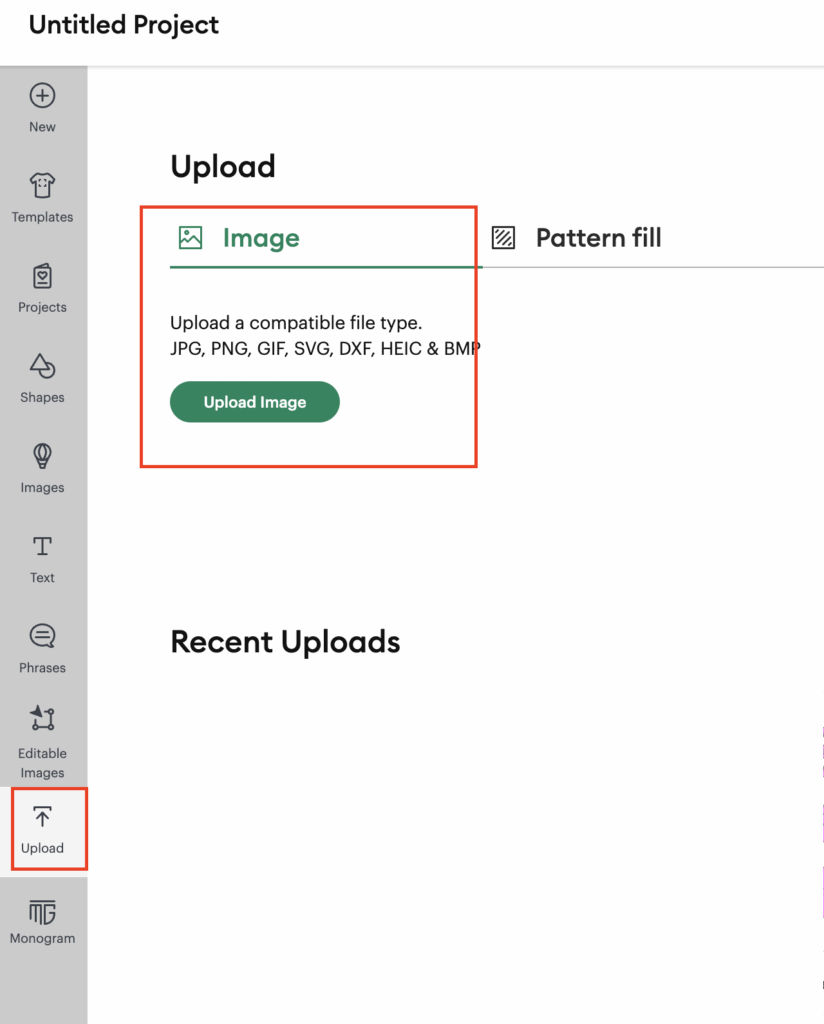Open the Phrases speech bubble icon
This screenshot has width=824, height=1024.
[42, 636]
